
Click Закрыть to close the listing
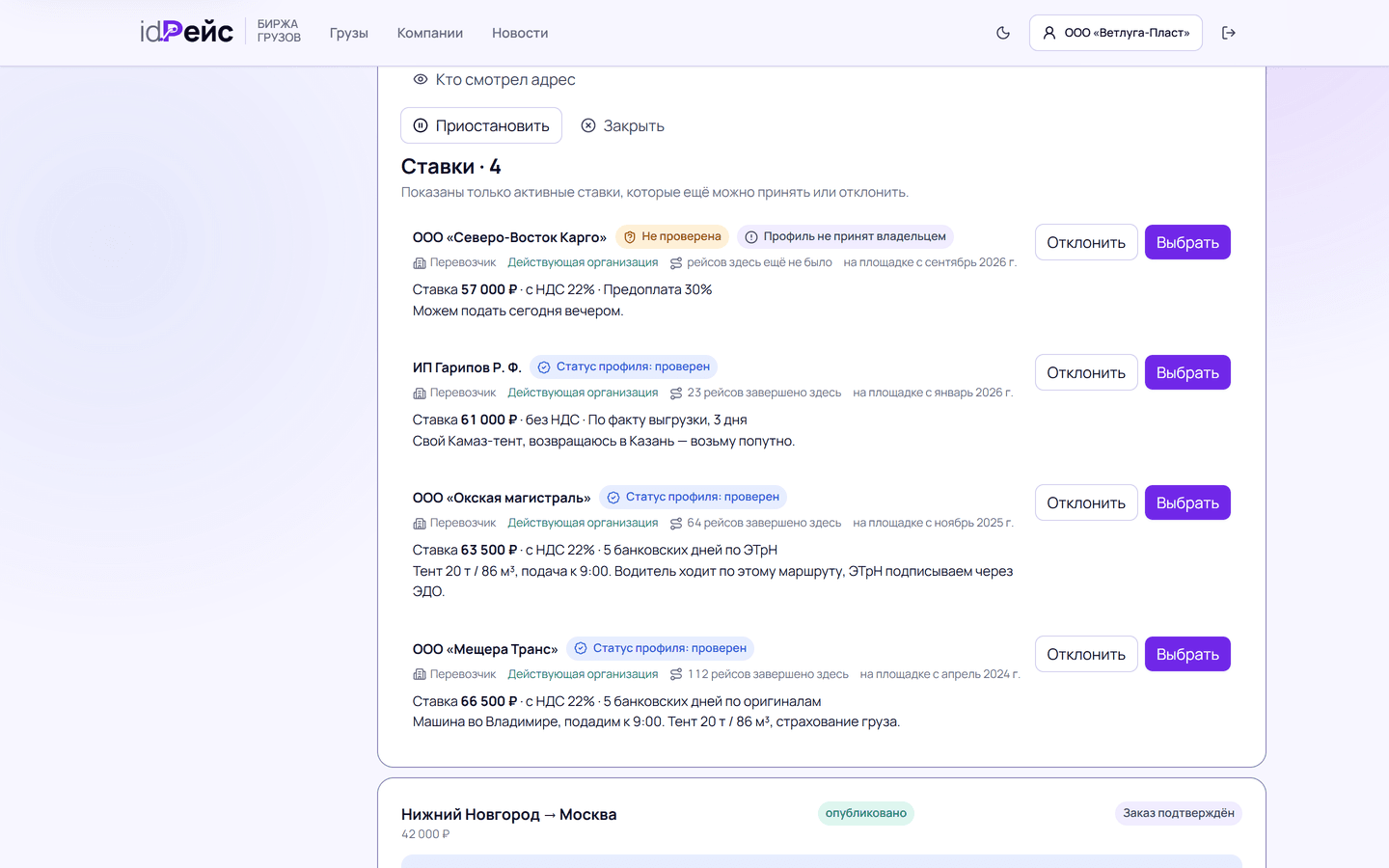pyautogui.click(x=622, y=125)
